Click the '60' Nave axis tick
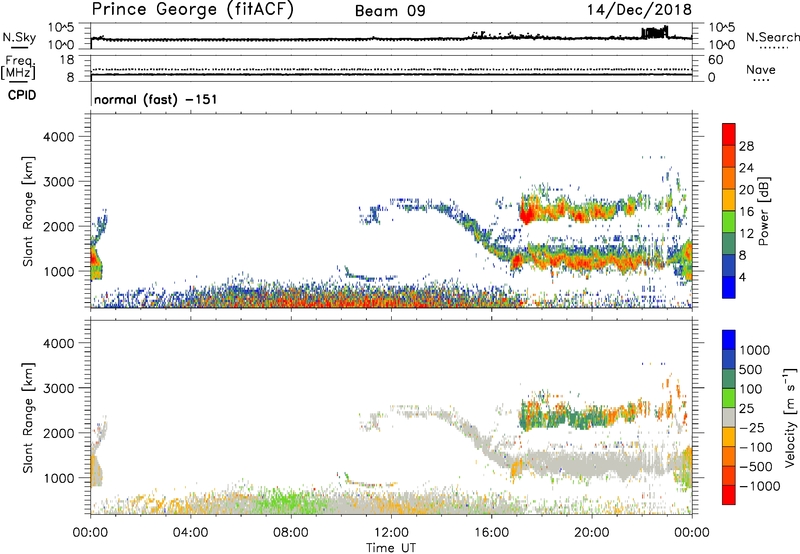Viewport: 800px width, 554px height. (715, 60)
